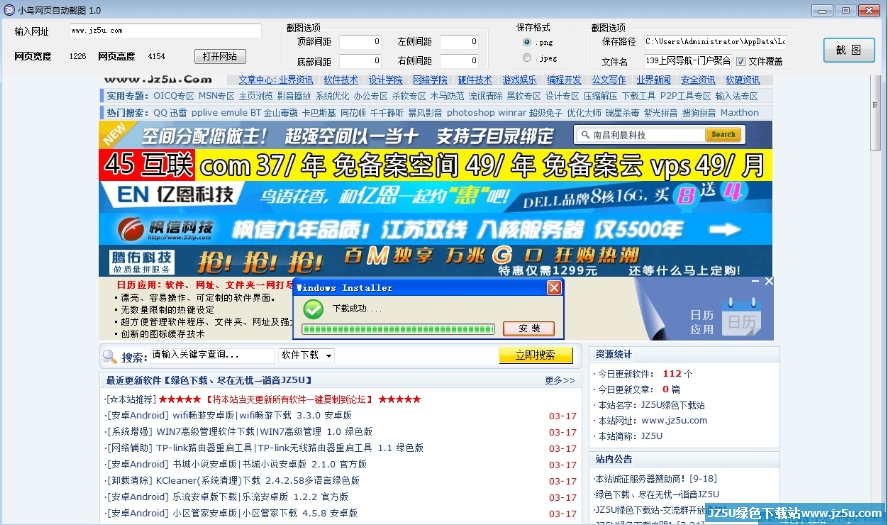Open the 软件下载 category dropdown
This screenshot has width=888, height=525.
(x=306, y=355)
